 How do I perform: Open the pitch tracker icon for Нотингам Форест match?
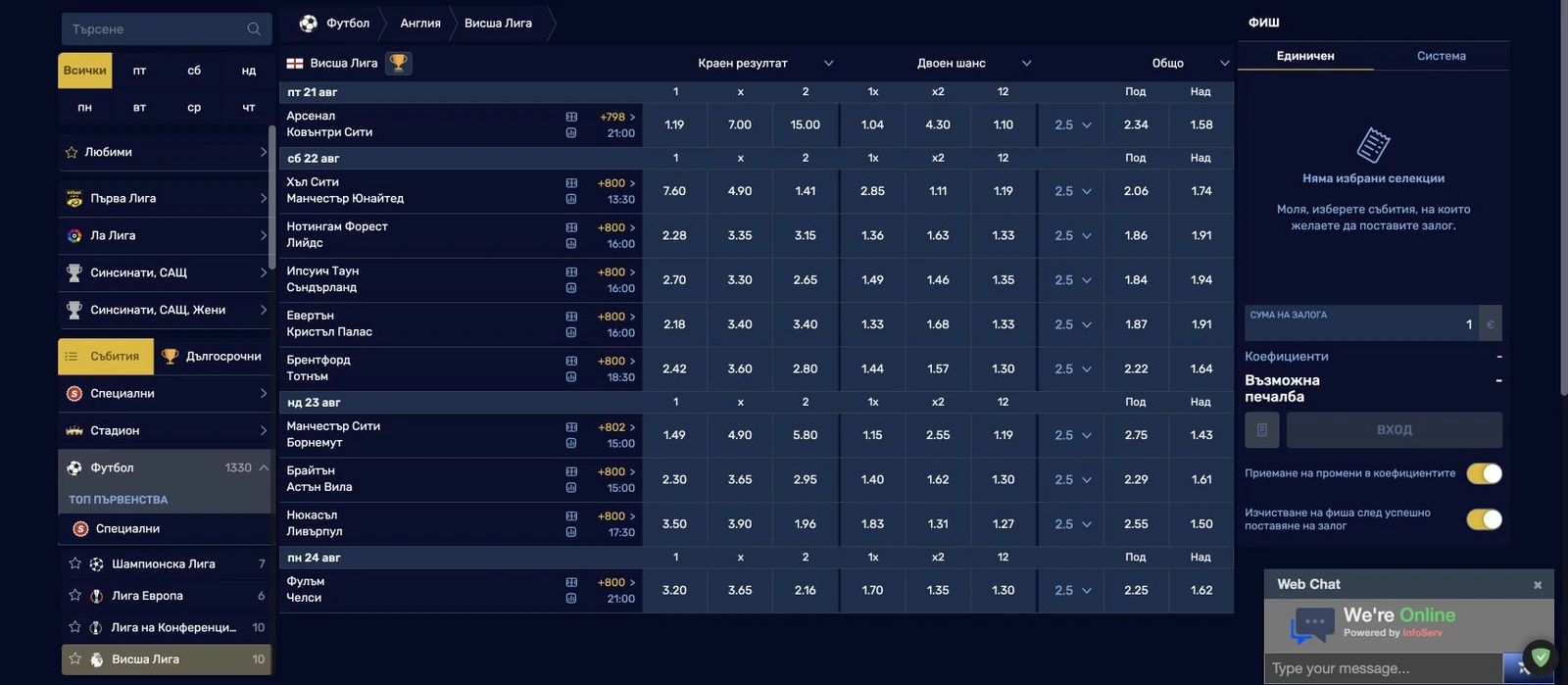tap(571, 227)
